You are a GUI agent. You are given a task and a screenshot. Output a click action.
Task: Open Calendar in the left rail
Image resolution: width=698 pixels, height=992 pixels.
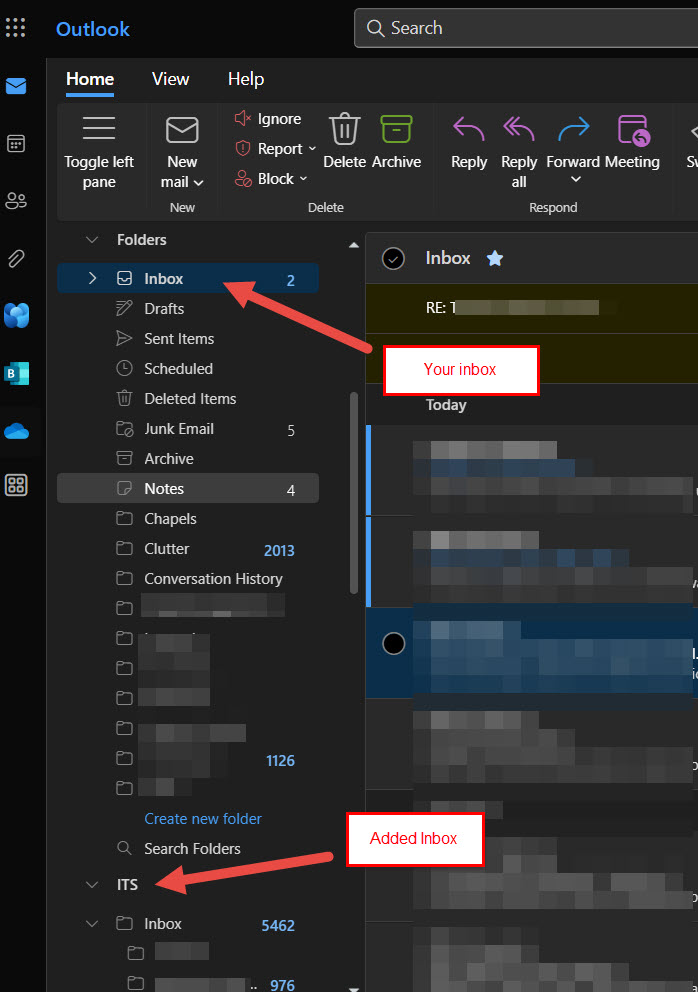[x=16, y=144]
